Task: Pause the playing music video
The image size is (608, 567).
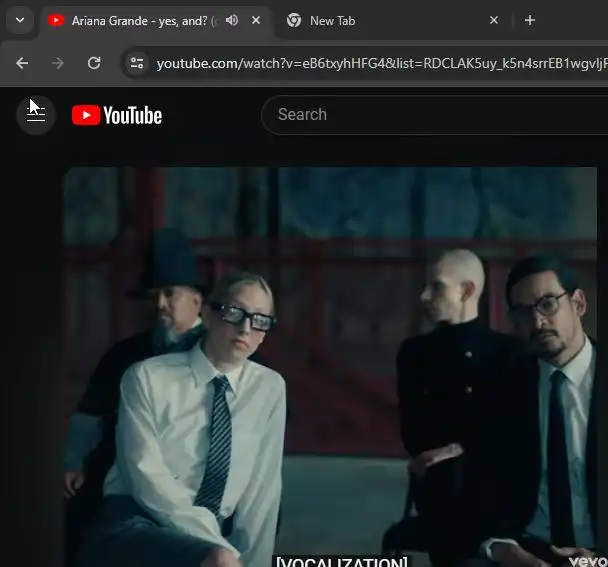Action: point(330,366)
